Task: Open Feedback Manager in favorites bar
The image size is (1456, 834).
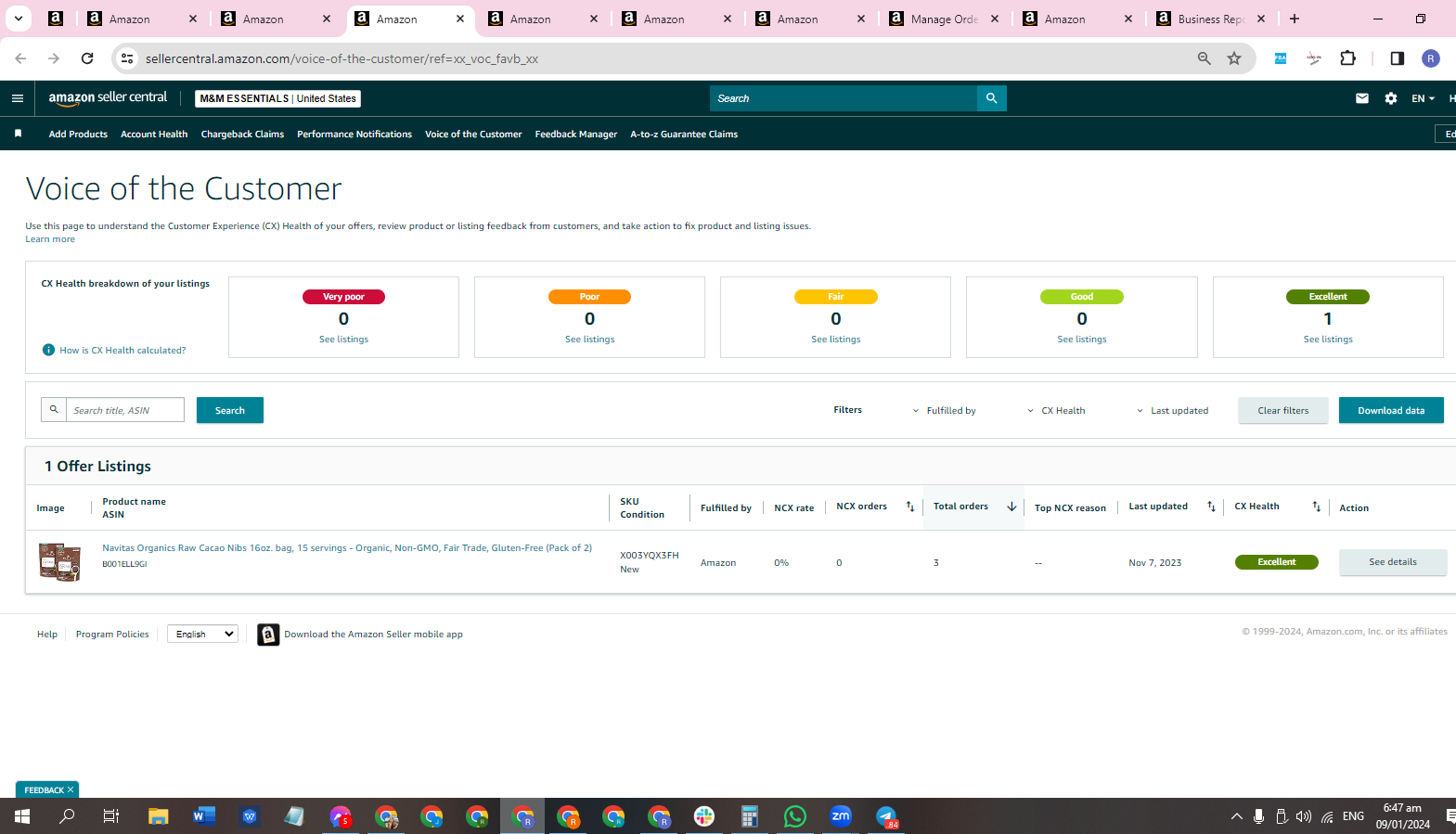Action: (x=576, y=134)
